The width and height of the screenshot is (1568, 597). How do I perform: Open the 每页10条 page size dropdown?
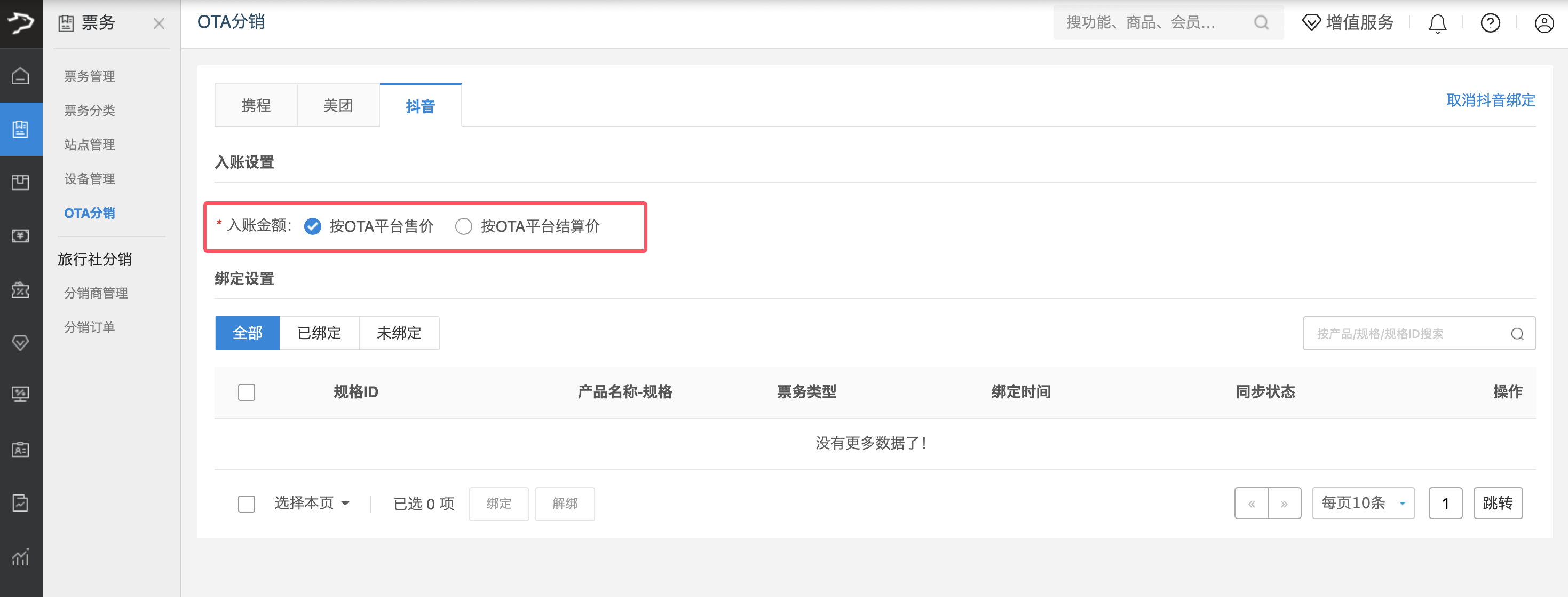click(1363, 503)
